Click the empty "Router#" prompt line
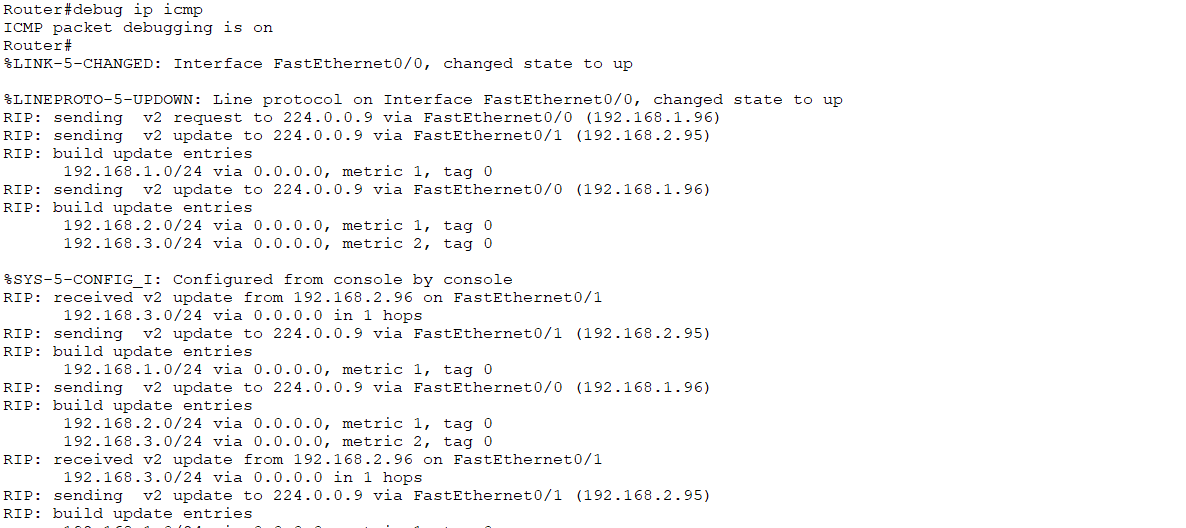Viewport: 1186px width, 528px height. pos(38,46)
